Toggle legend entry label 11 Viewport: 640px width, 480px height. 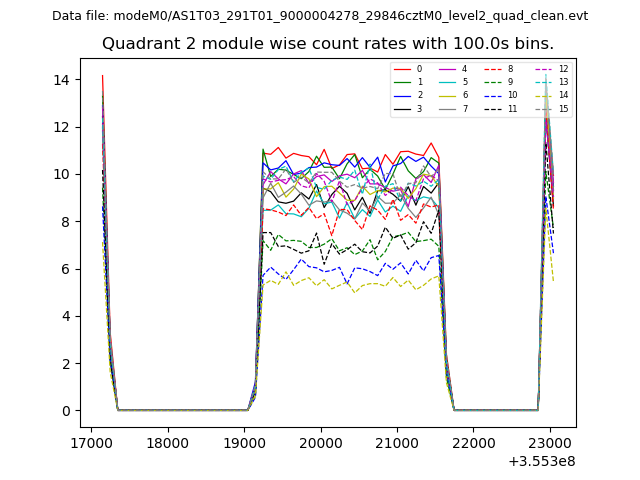point(512,108)
